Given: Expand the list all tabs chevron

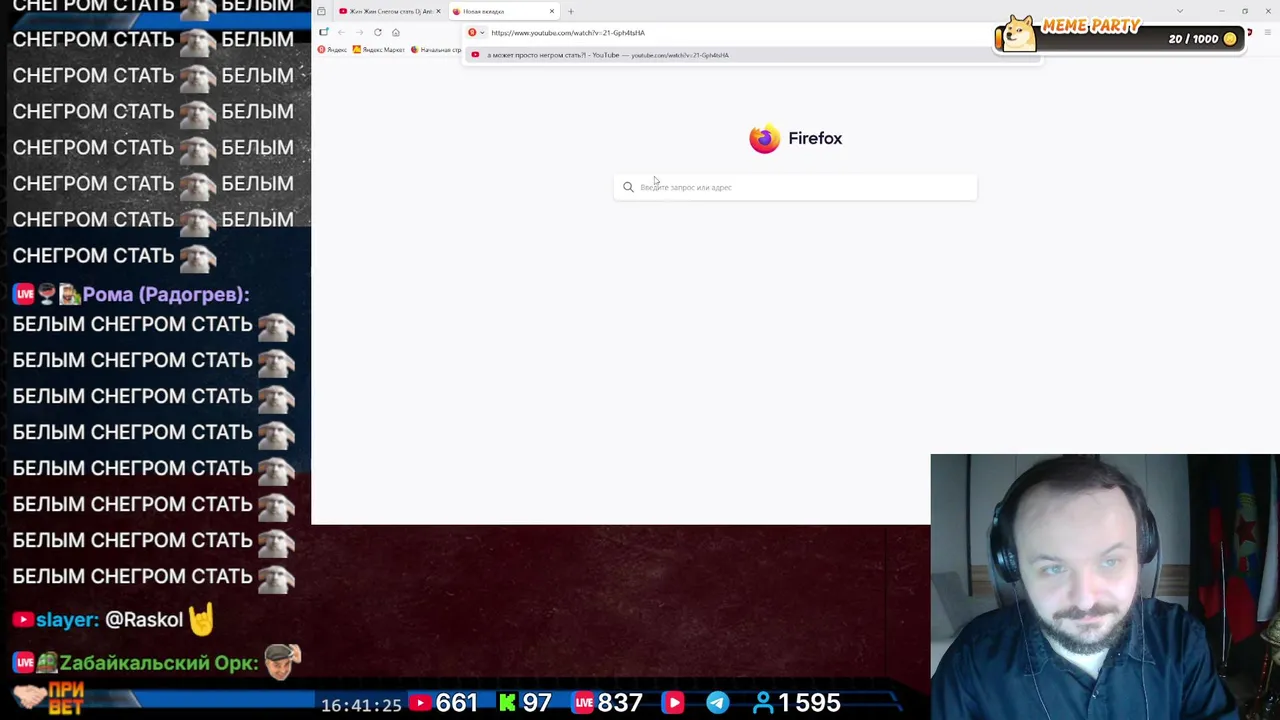Looking at the screenshot, I should point(1179,11).
